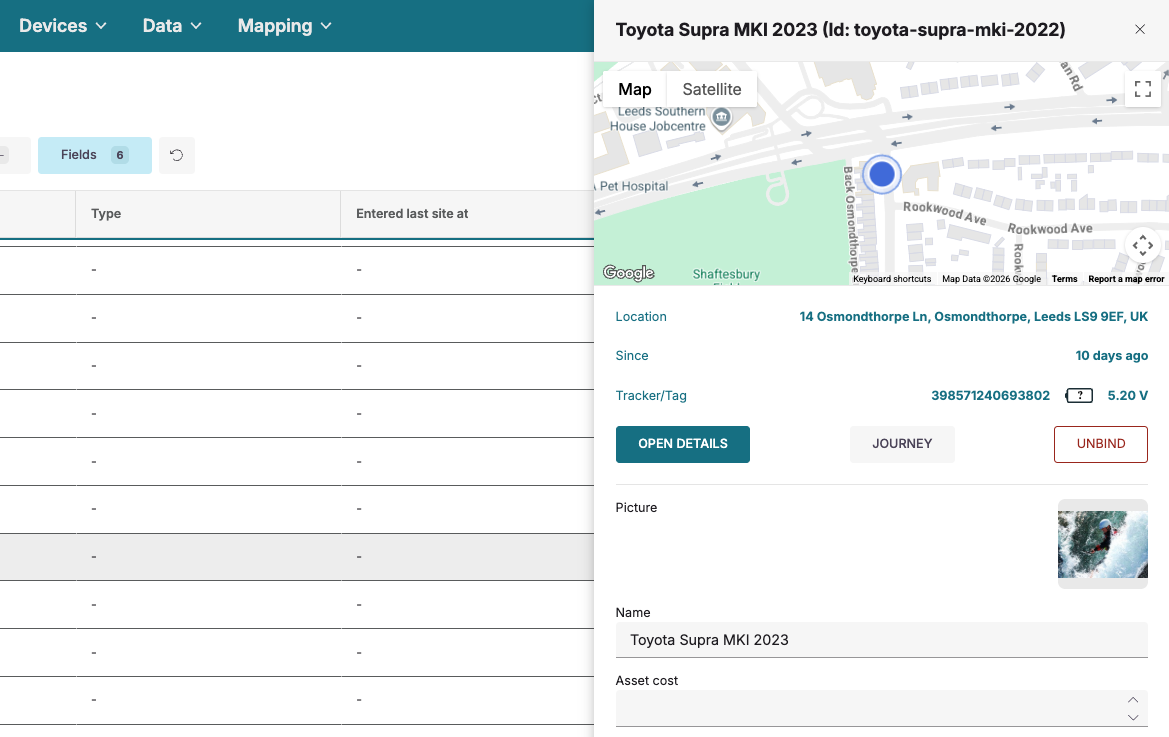Close the Toyota Supra details panel
The image size is (1169, 737).
tap(1139, 29)
